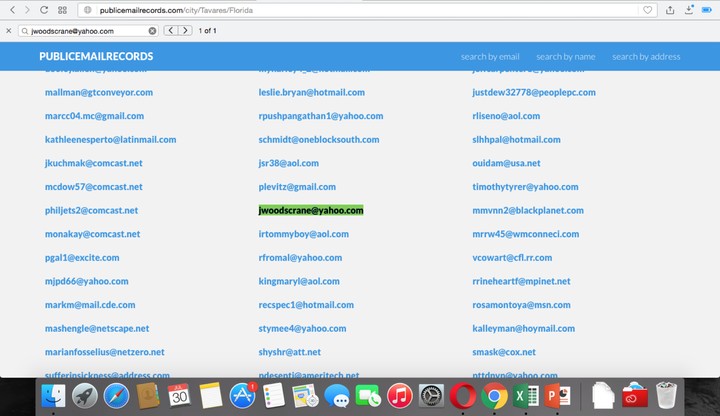The image size is (720, 416).
Task: Open mallman@gtconveyor.com link
Action: tap(99, 92)
